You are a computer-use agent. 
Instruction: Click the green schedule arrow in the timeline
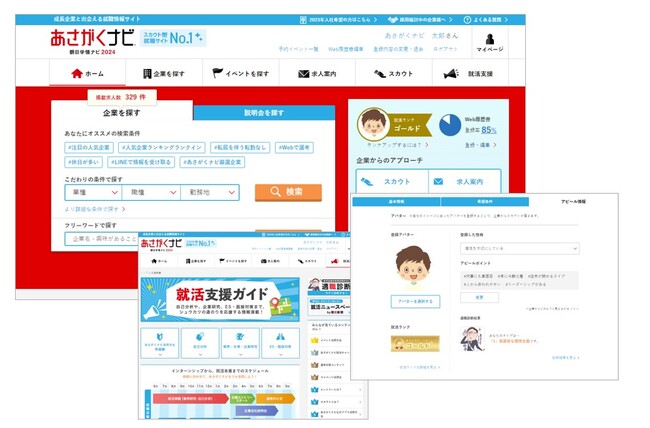coord(243,399)
